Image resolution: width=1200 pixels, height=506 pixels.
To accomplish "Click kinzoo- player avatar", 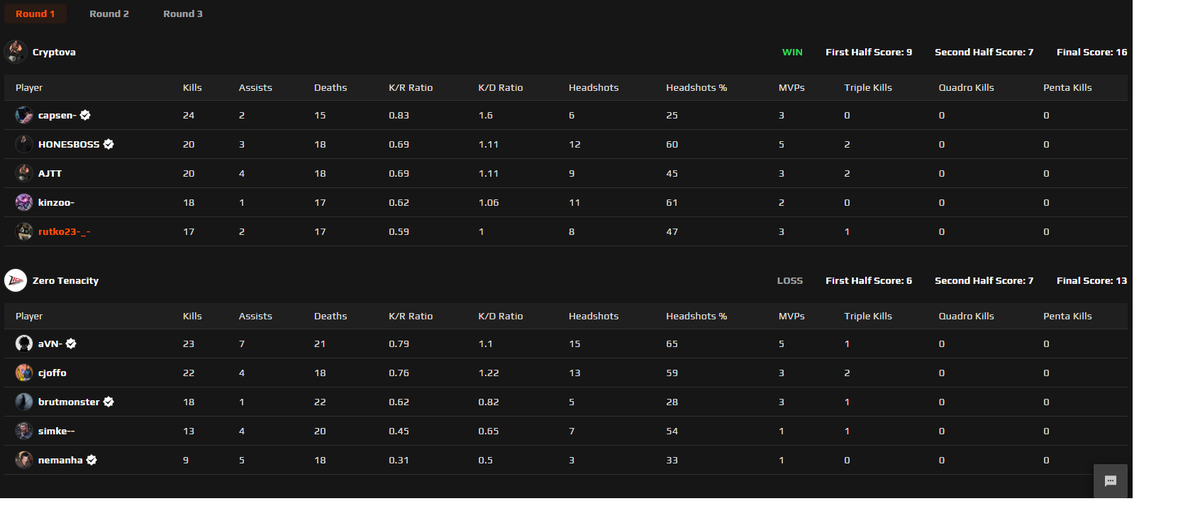I will tap(24, 203).
